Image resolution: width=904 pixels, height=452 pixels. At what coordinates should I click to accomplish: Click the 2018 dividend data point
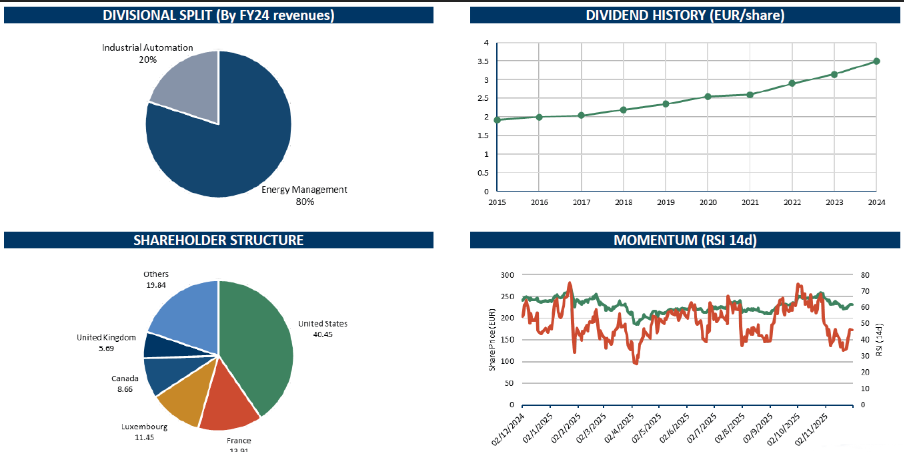(623, 109)
